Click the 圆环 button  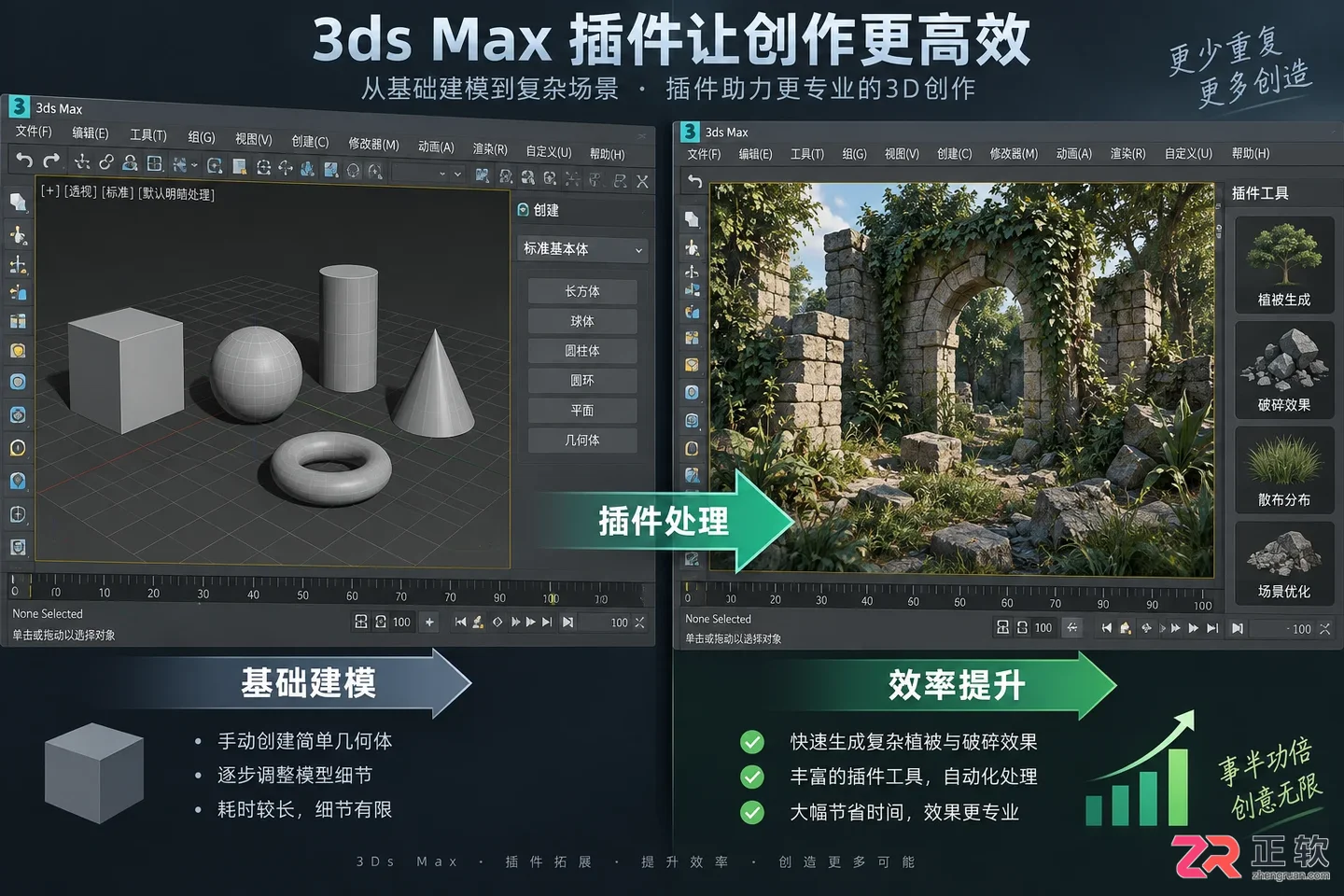point(582,381)
